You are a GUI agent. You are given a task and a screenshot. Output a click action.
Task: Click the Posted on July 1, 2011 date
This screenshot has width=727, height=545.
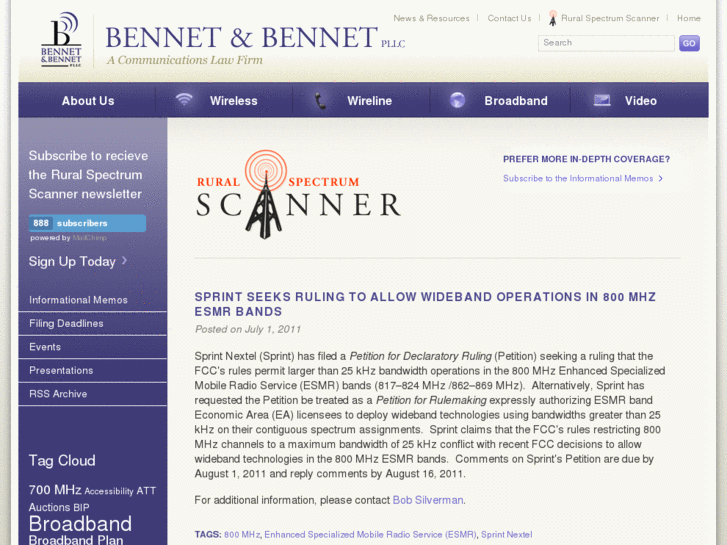click(x=248, y=329)
